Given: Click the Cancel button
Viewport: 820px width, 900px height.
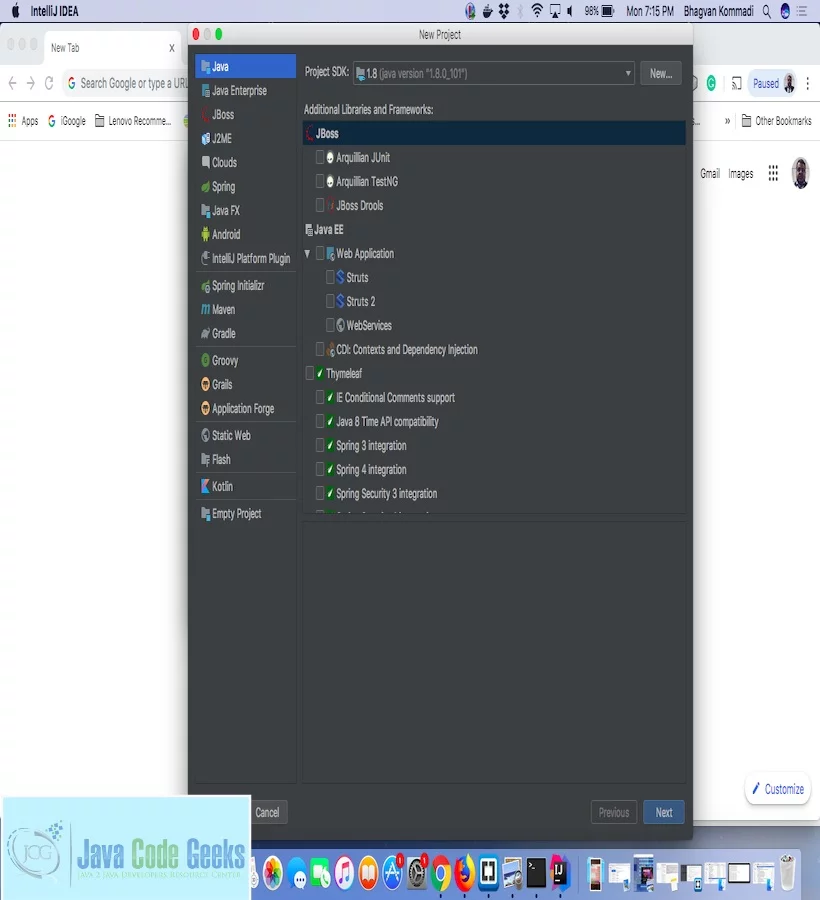Looking at the screenshot, I should 267,812.
